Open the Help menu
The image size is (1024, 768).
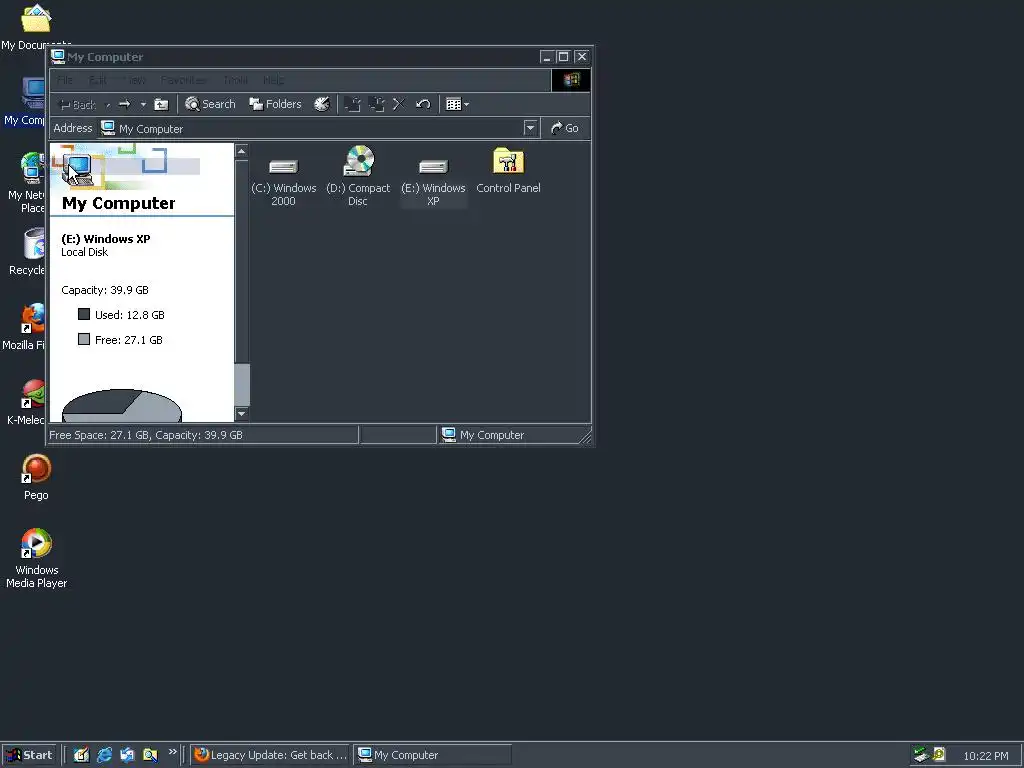click(274, 80)
